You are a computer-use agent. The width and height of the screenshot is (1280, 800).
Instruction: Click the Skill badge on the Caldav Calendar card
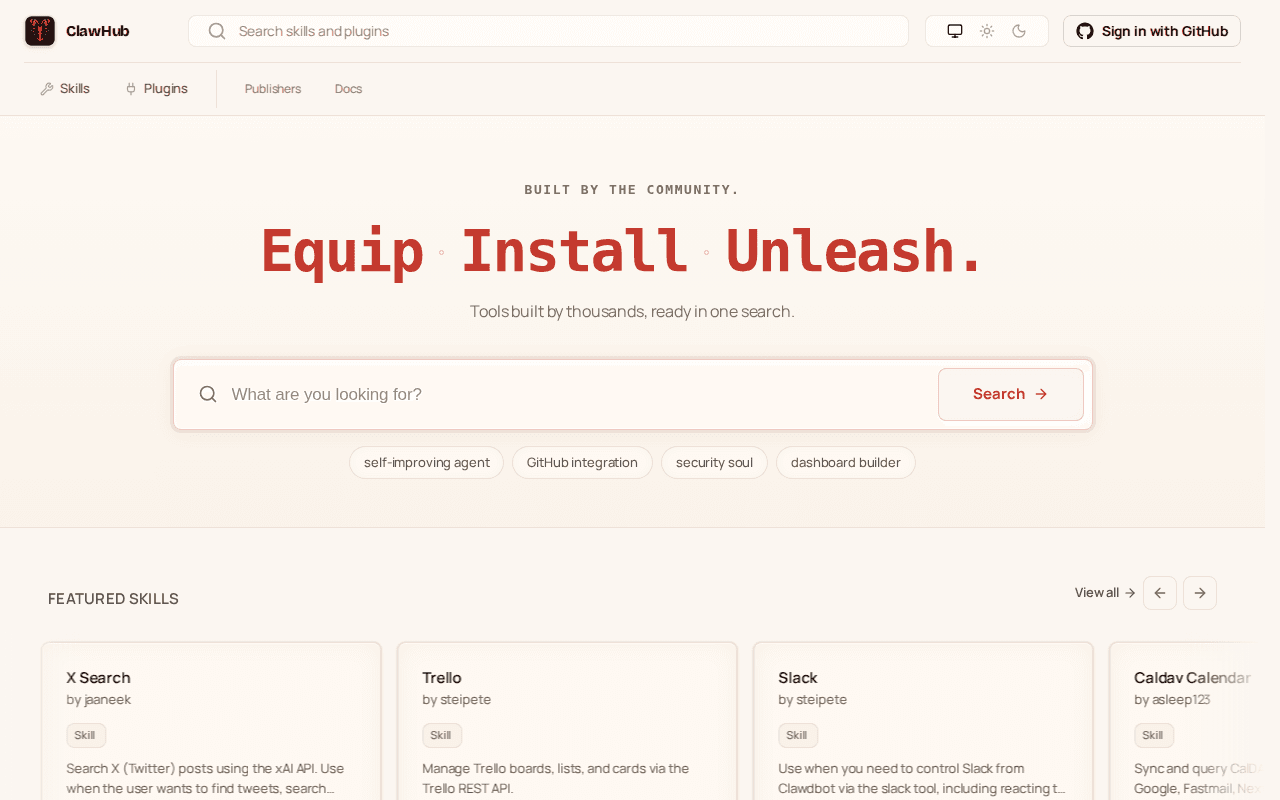click(x=1154, y=736)
